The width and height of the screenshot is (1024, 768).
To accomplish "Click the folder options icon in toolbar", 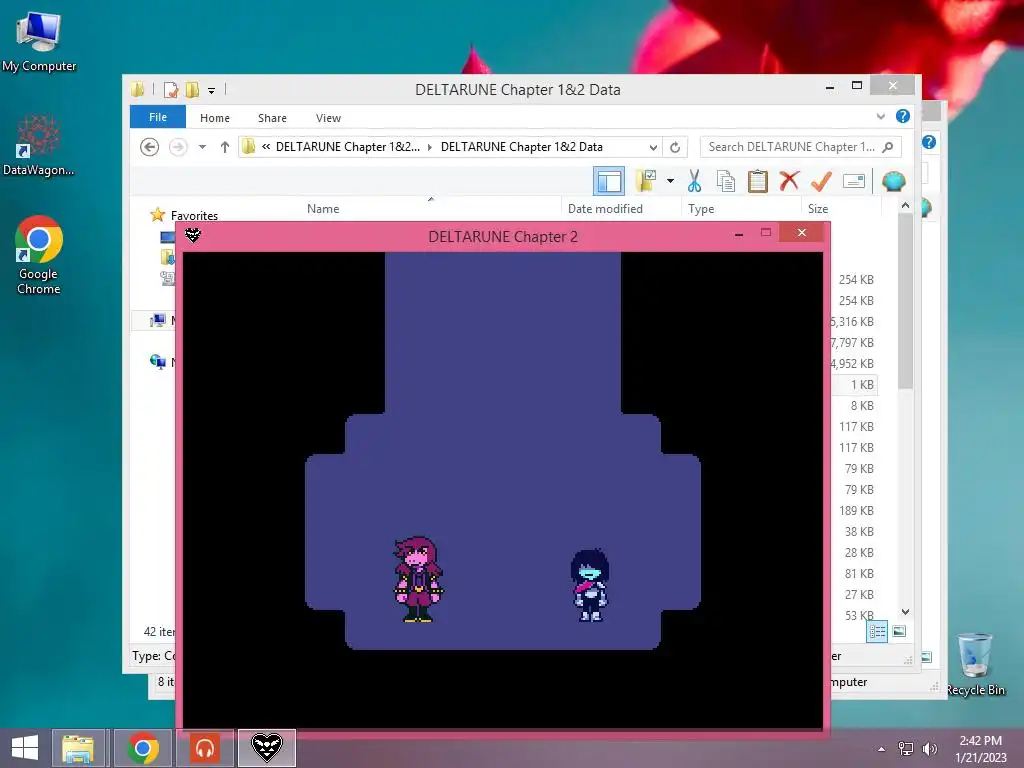I will tap(646, 181).
